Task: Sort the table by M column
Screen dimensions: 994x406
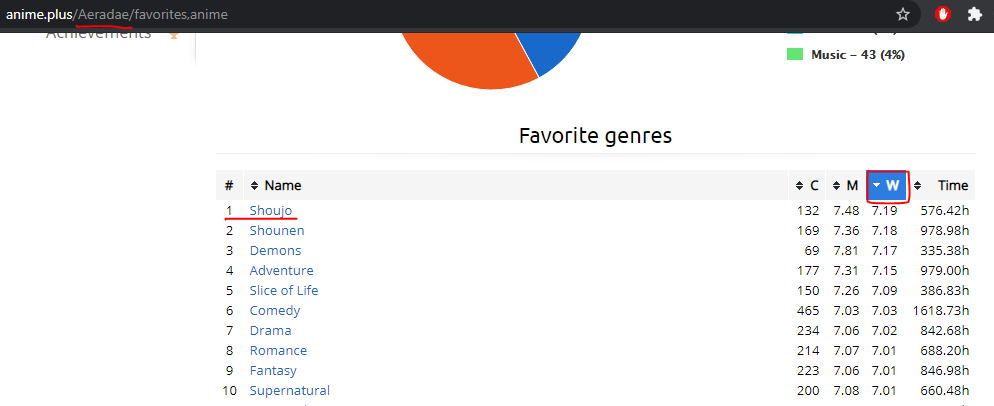Action: click(x=846, y=185)
